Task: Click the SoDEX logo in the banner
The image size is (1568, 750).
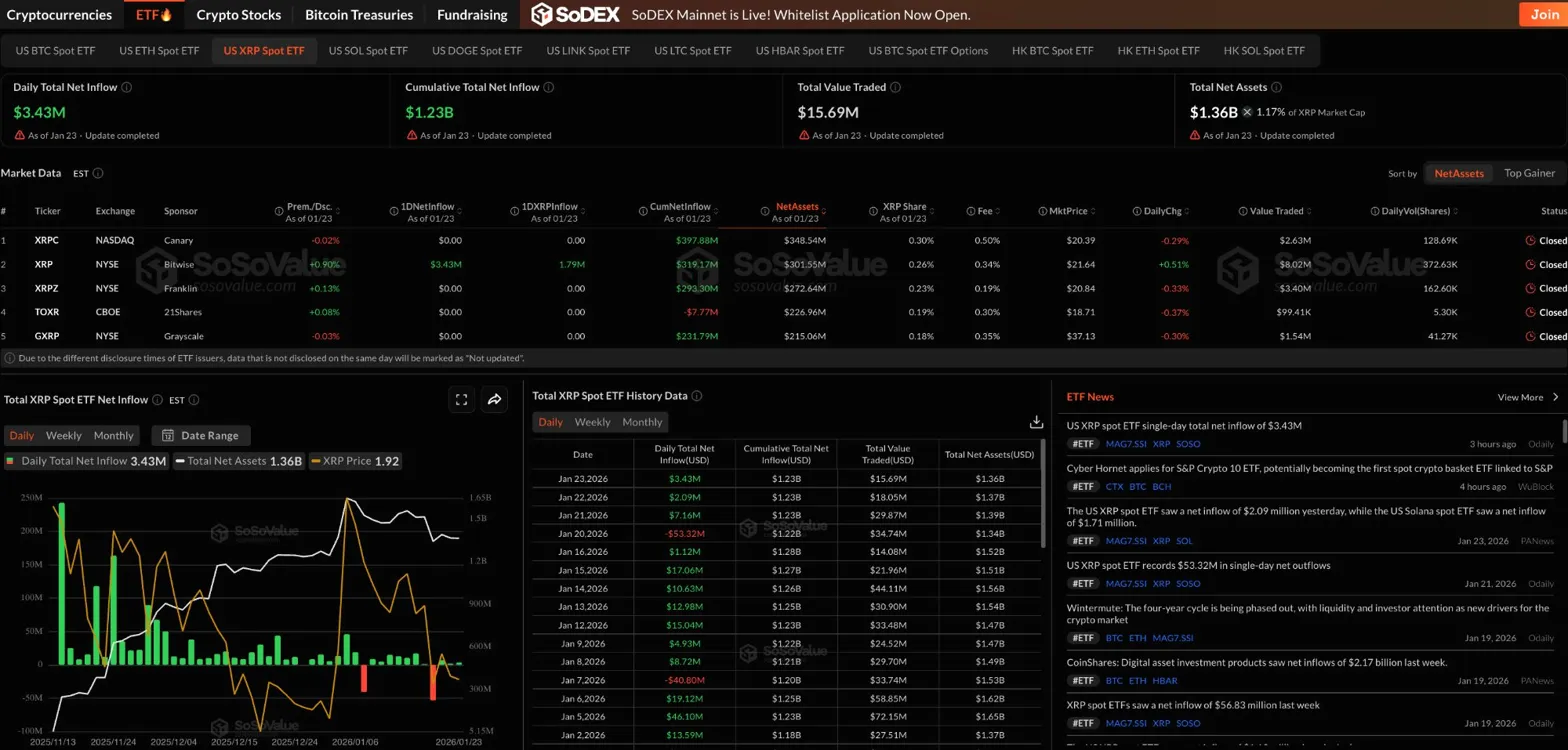Action: pos(575,15)
